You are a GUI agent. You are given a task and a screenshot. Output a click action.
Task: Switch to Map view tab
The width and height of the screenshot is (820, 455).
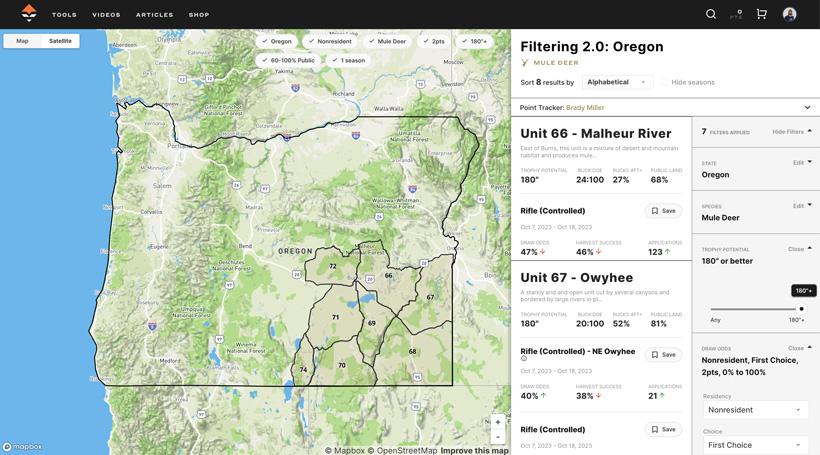tap(22, 41)
